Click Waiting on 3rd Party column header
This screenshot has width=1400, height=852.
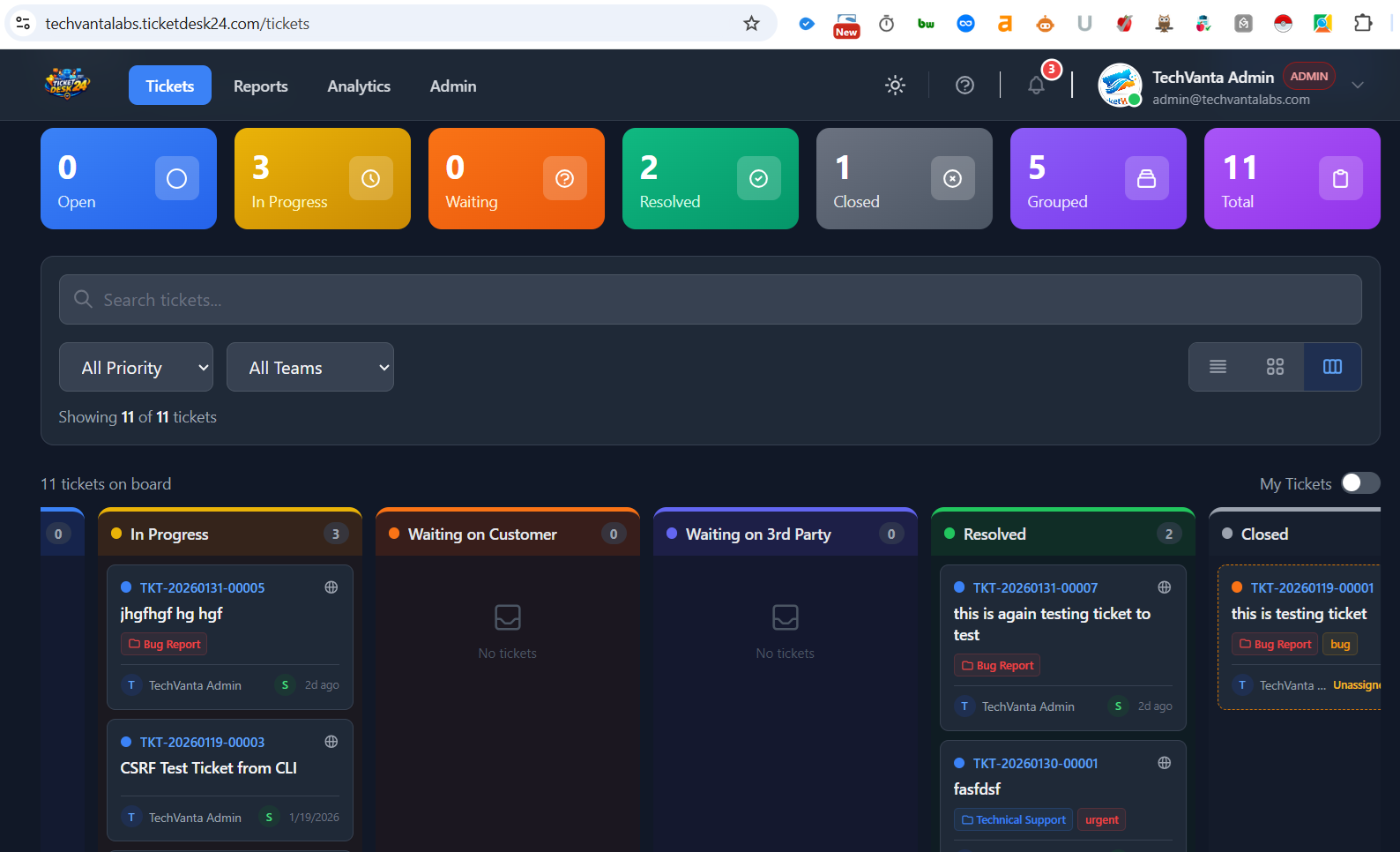(786, 534)
